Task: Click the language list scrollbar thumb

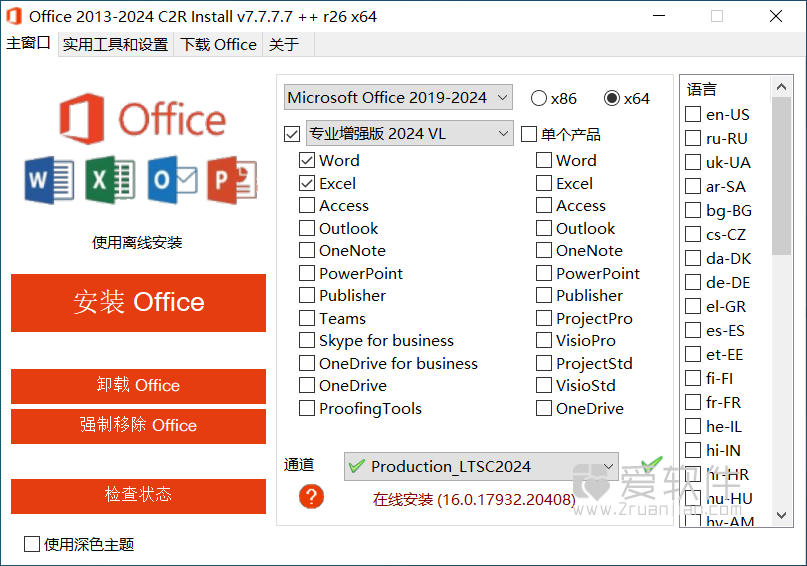Action: 781,176
